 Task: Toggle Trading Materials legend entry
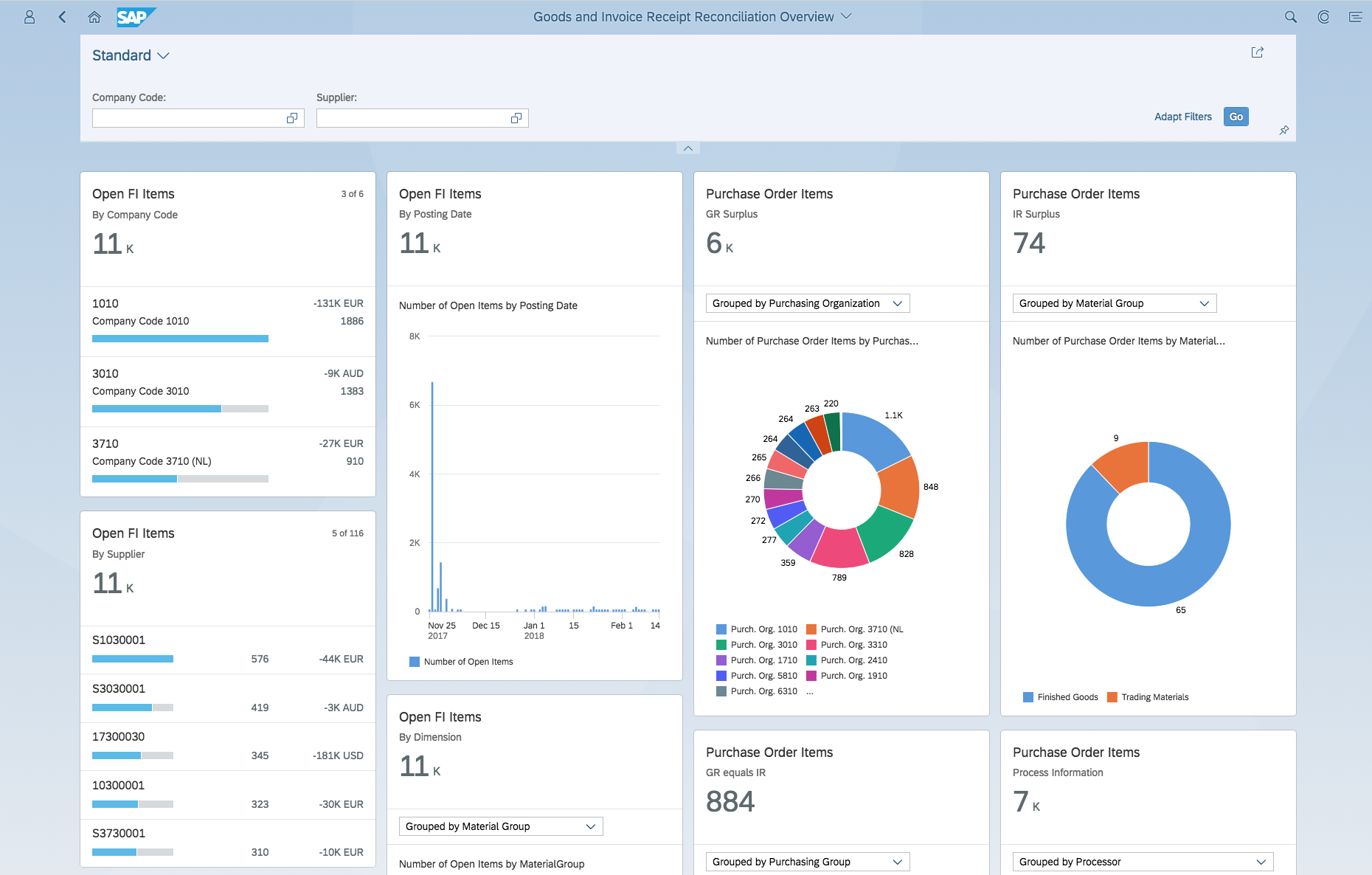[1148, 697]
